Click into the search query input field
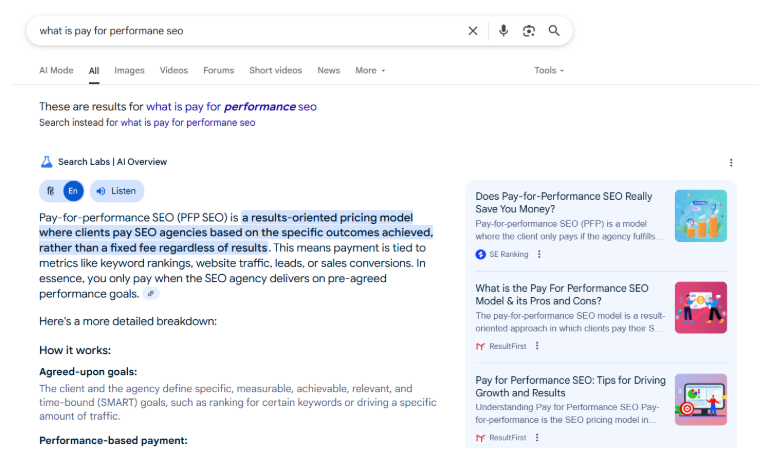 (240, 31)
